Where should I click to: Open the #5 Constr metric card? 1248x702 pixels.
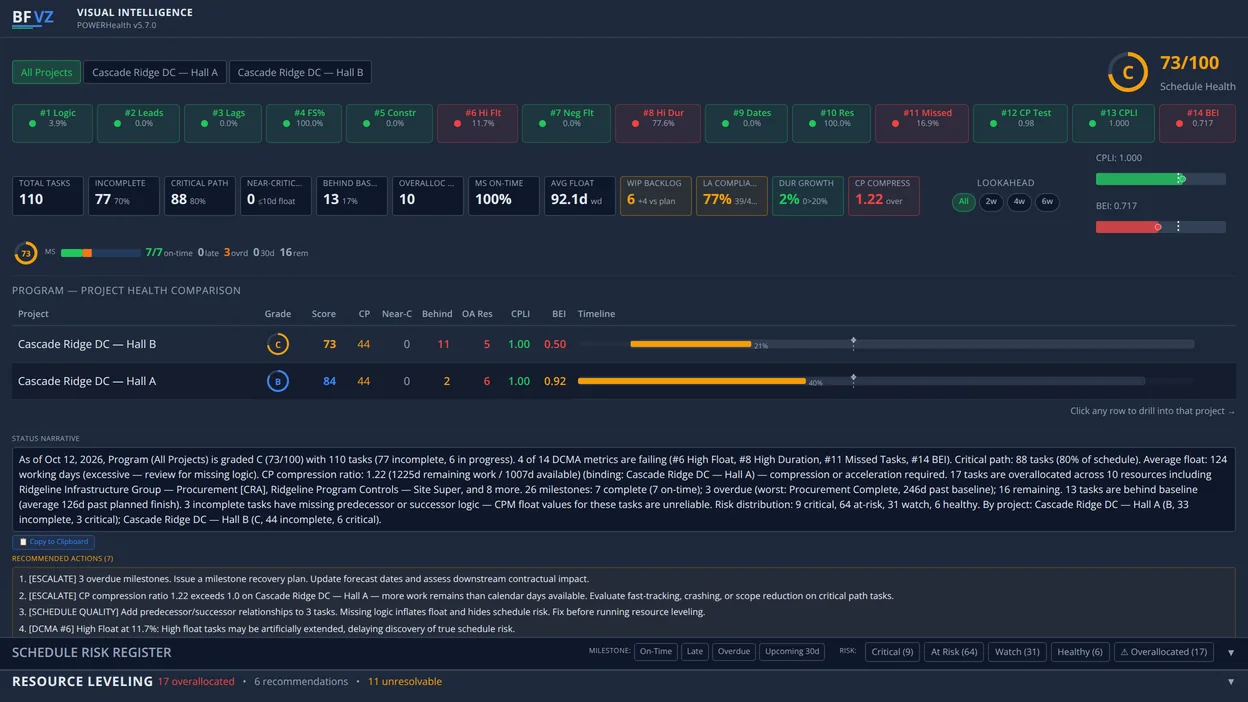click(389, 123)
